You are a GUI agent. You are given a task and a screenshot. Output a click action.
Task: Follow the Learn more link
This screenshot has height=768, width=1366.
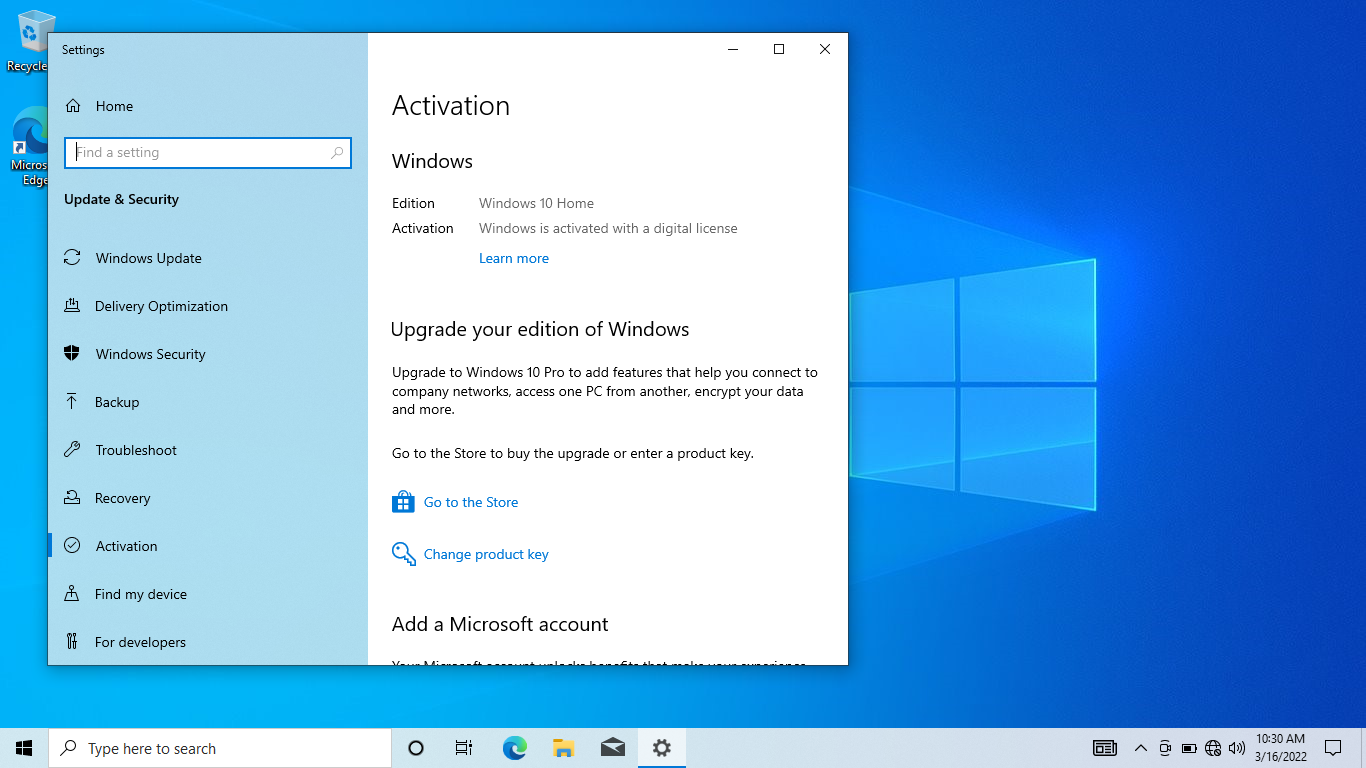(514, 258)
